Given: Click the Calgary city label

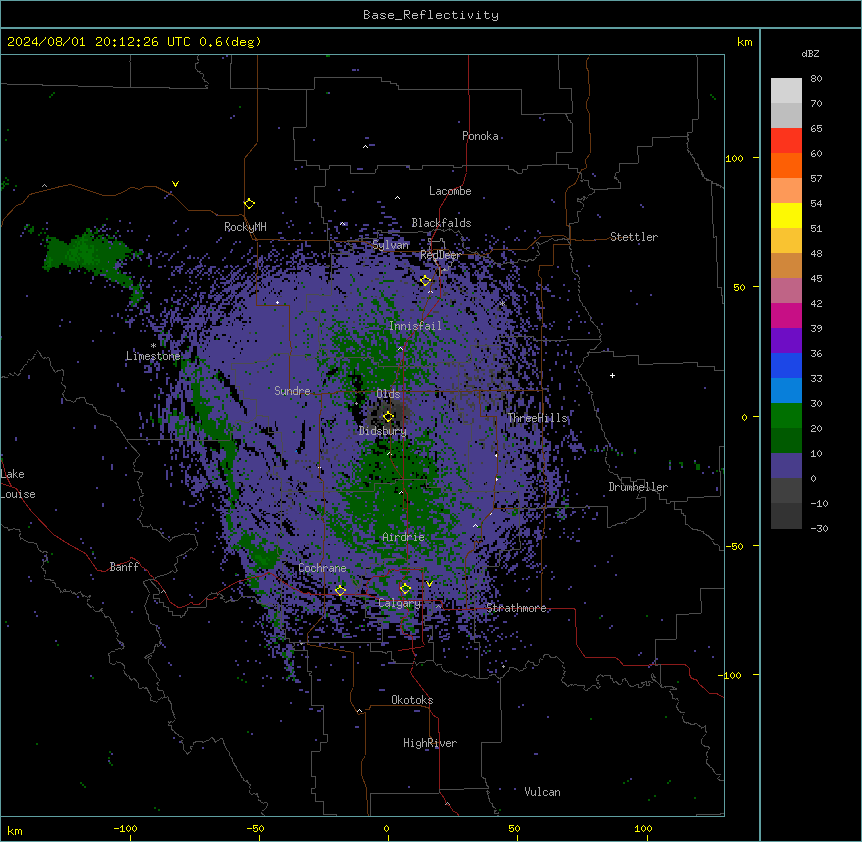Looking at the screenshot, I should point(399,603).
